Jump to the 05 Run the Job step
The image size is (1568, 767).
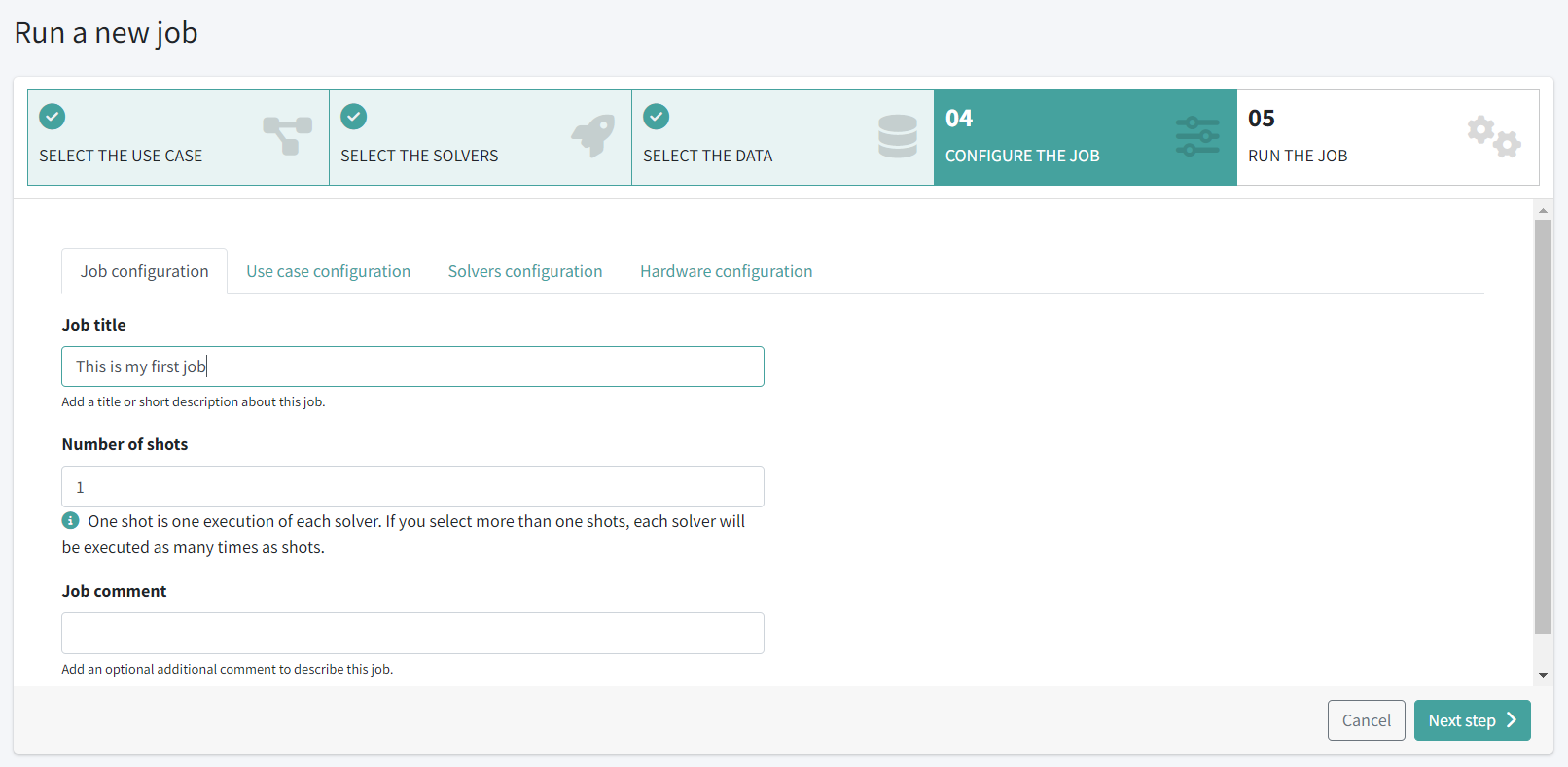1388,138
